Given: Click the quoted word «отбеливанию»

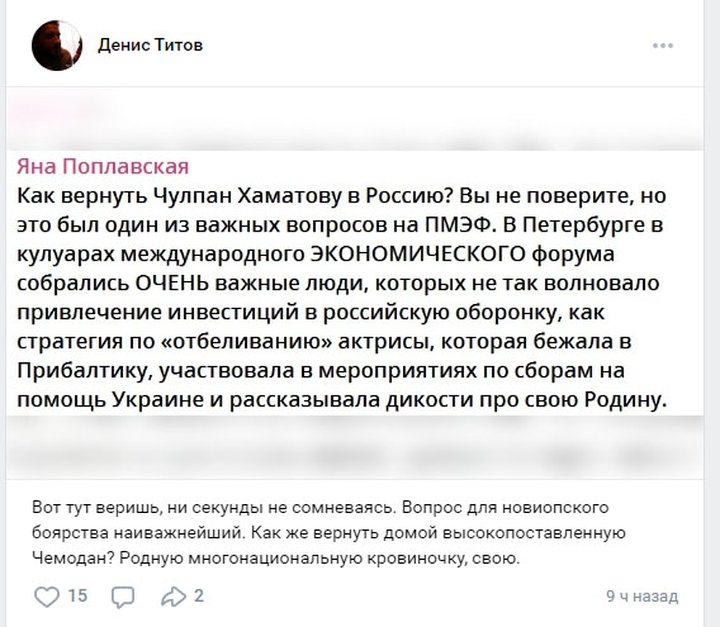Looking at the screenshot, I should click(x=248, y=341).
